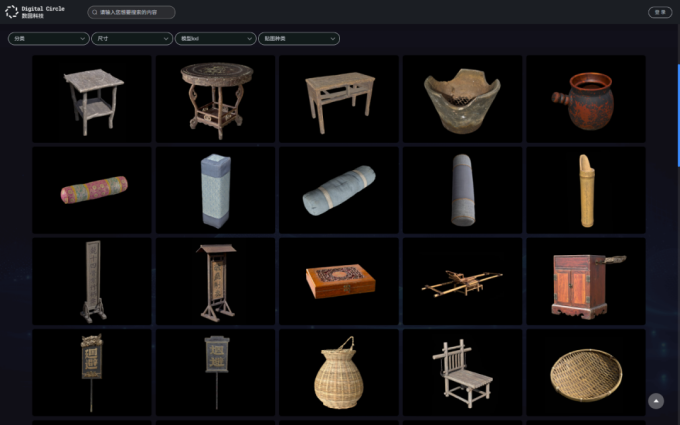Open the 模型lod dropdown
Viewport: 680px width, 425px height.
216,39
